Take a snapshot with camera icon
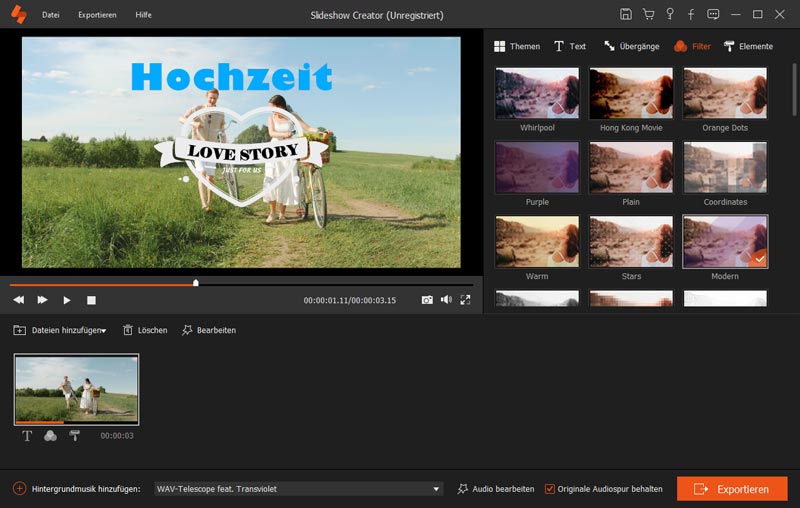 coord(427,300)
